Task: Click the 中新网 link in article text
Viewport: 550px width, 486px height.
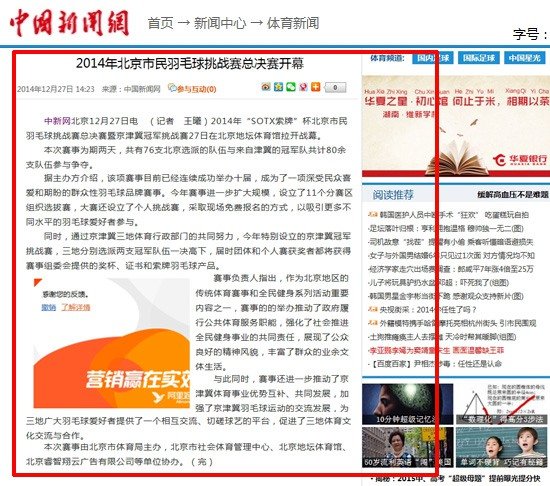Action: point(58,121)
